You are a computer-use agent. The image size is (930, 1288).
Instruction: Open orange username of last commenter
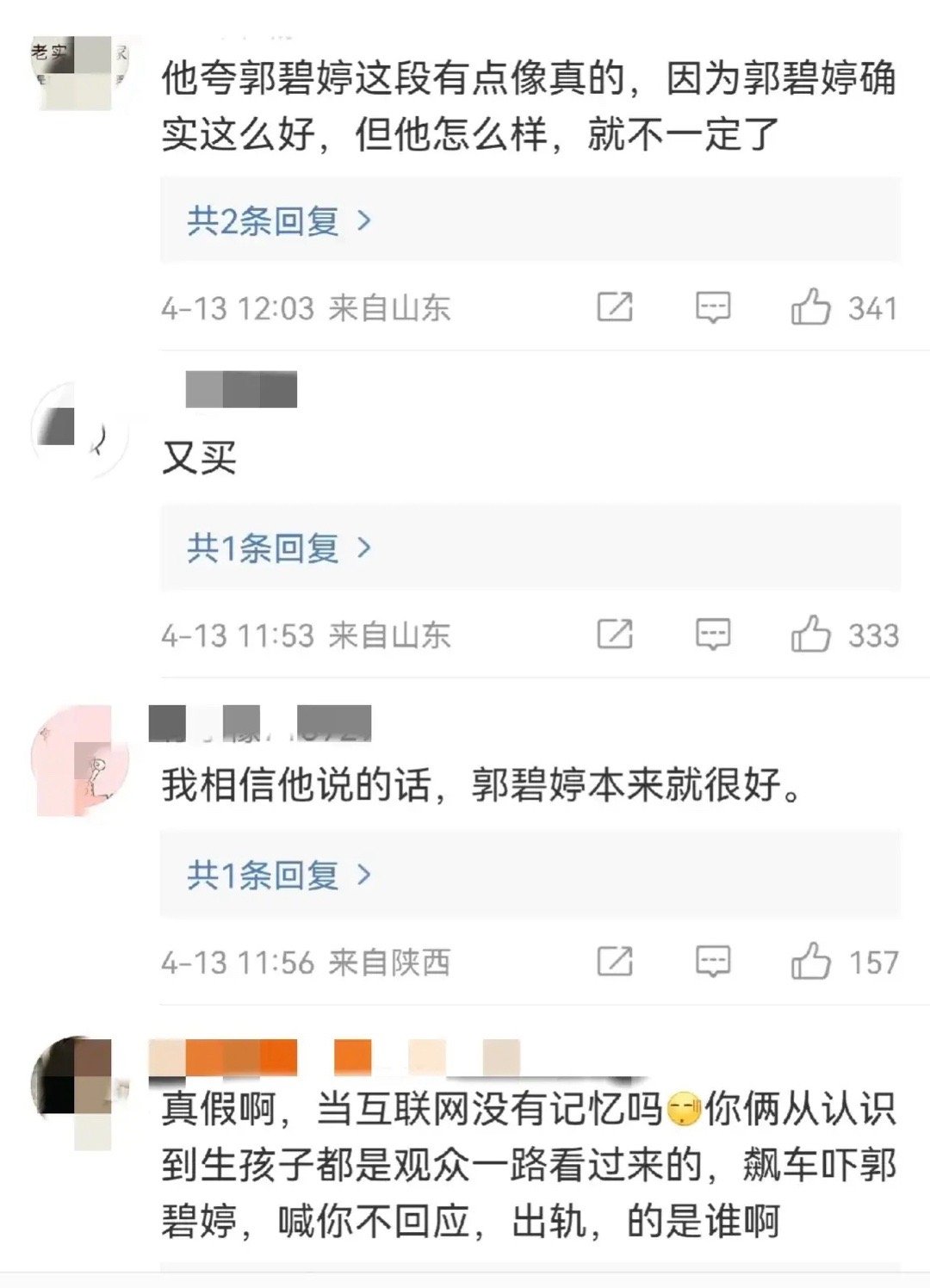[334, 1058]
